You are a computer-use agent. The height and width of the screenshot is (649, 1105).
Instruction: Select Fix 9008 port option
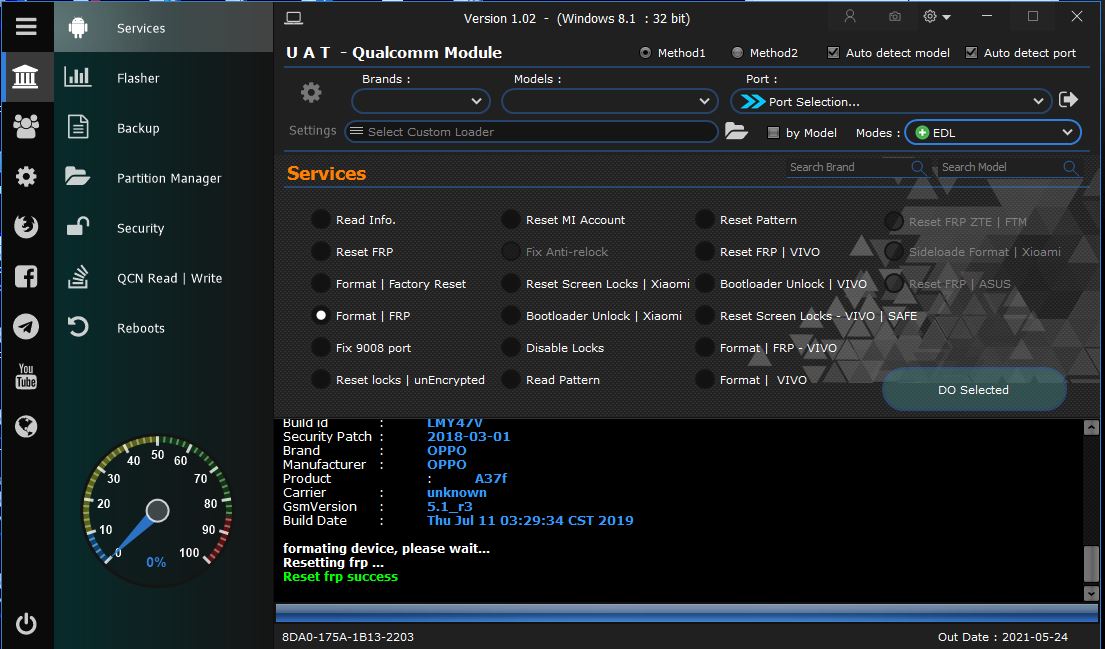321,348
